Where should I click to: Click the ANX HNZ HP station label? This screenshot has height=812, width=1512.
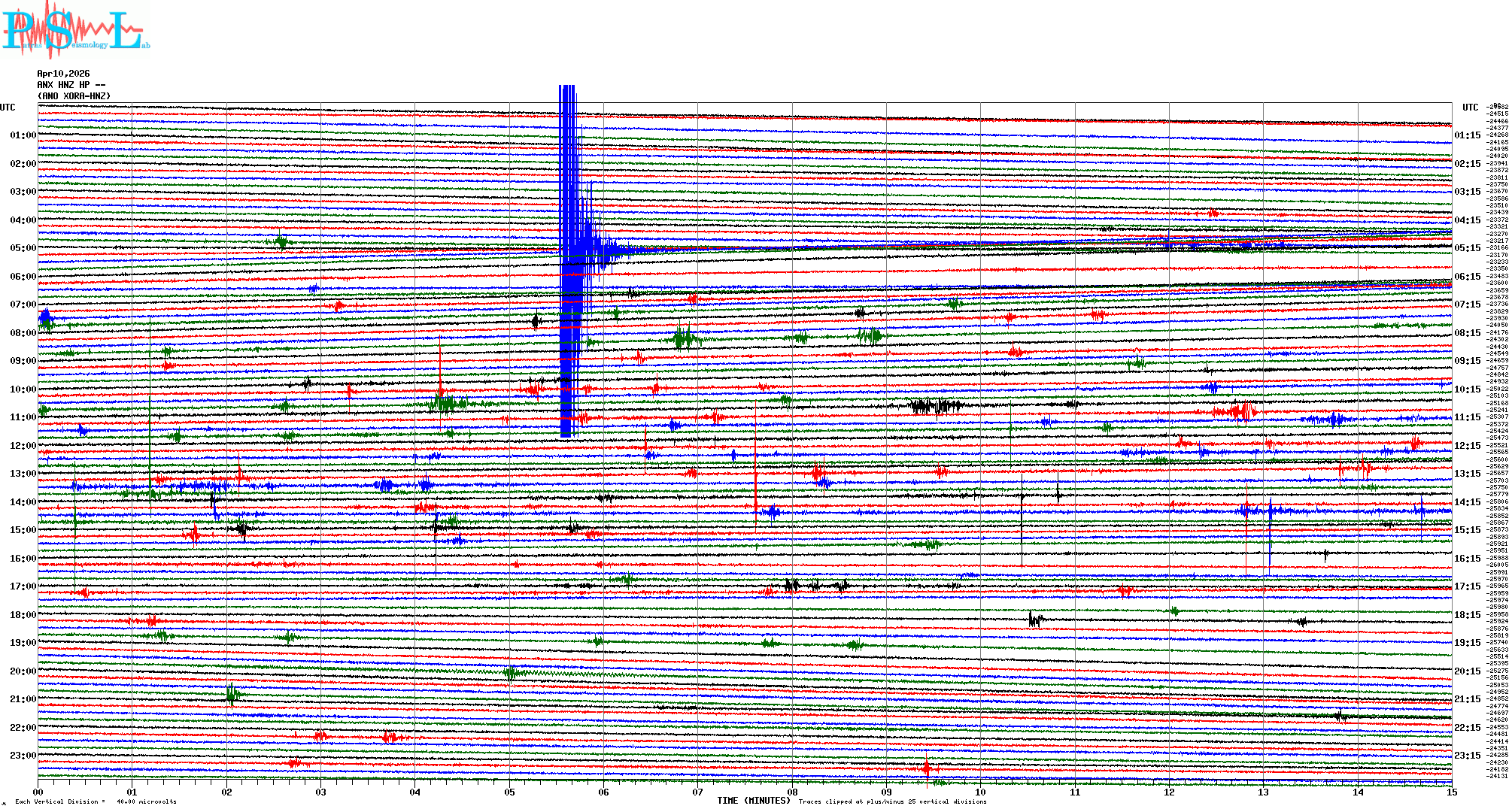pyautogui.click(x=71, y=85)
